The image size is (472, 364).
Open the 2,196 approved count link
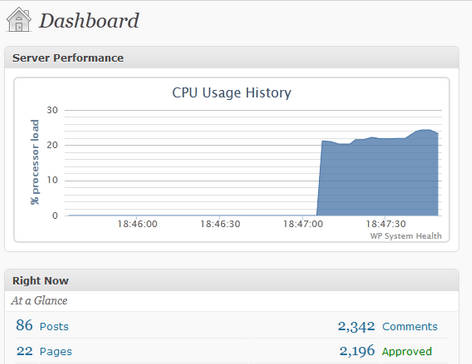[x=357, y=351]
